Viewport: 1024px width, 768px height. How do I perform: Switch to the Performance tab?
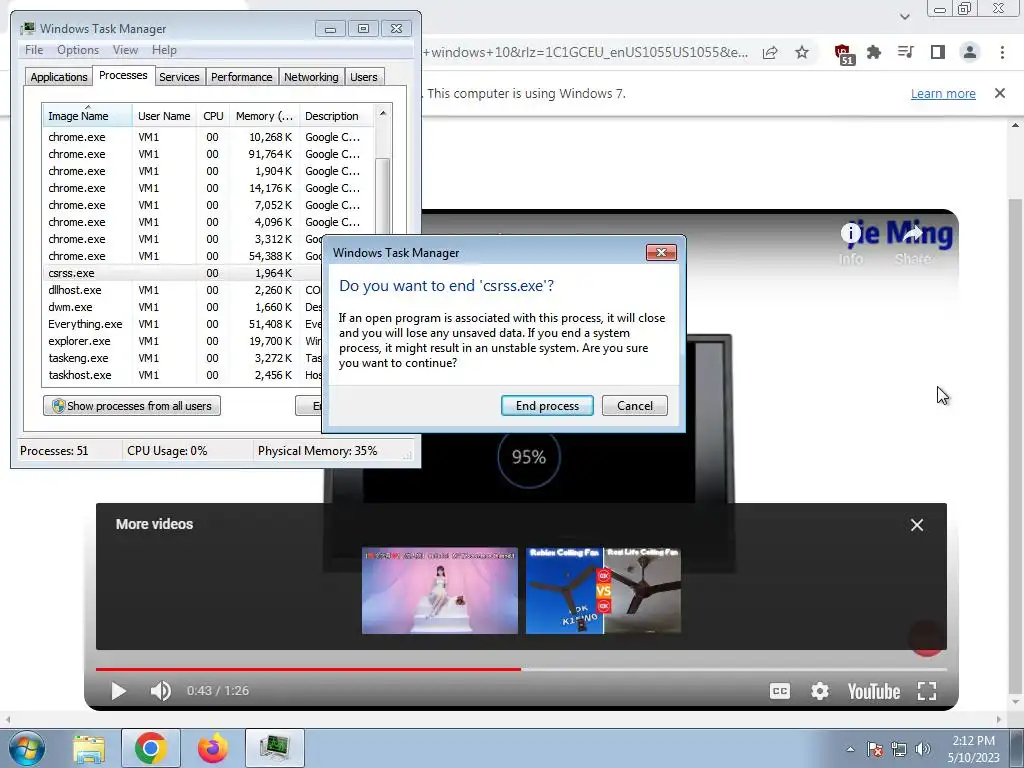[242, 77]
